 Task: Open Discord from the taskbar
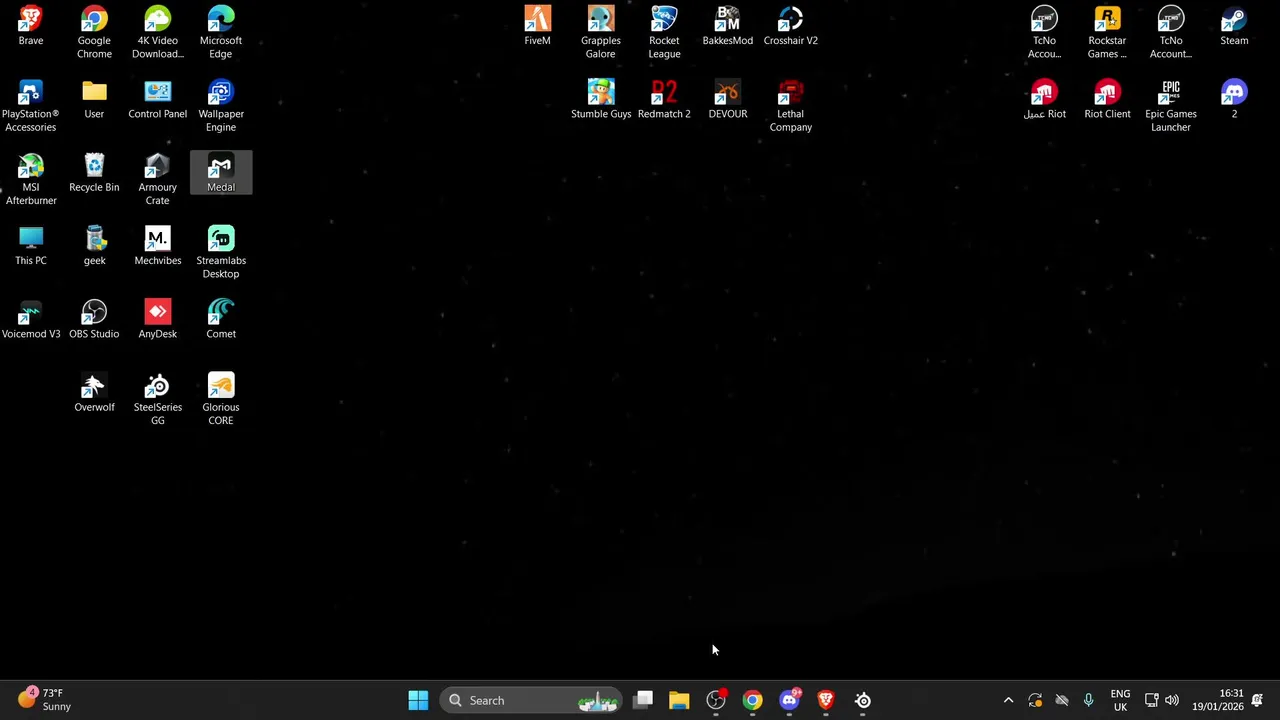point(789,700)
